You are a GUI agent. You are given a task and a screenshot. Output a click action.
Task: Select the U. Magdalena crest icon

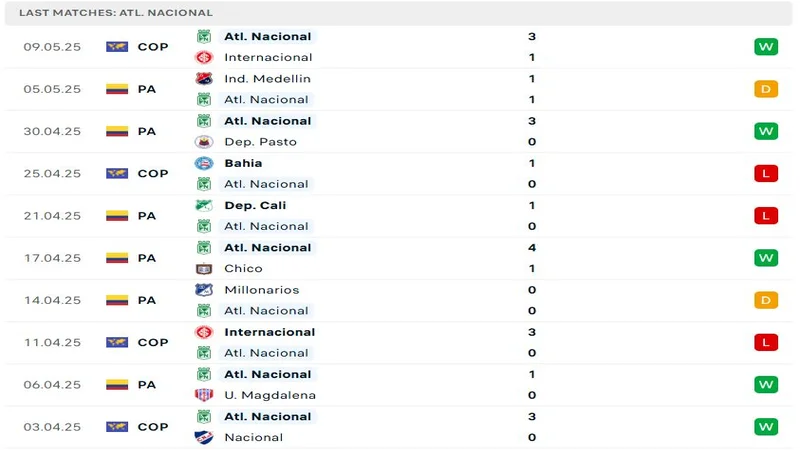[x=204, y=395]
